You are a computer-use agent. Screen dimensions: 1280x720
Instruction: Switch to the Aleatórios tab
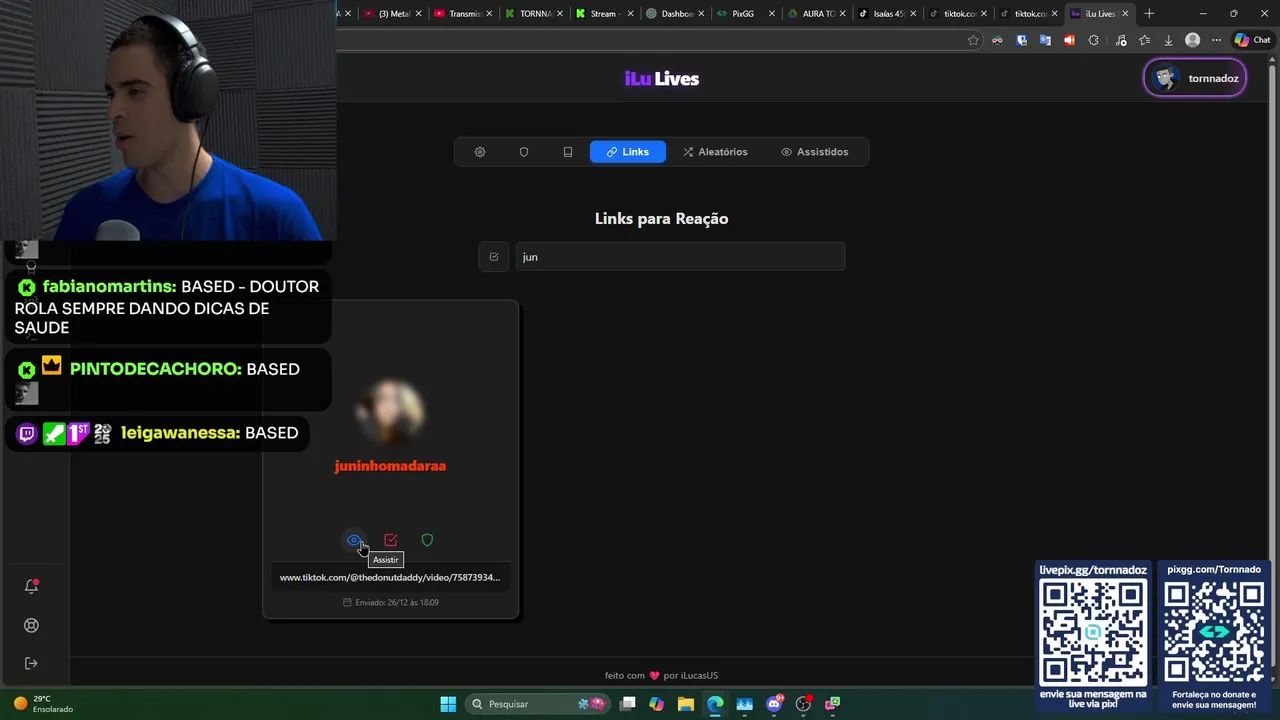click(715, 152)
